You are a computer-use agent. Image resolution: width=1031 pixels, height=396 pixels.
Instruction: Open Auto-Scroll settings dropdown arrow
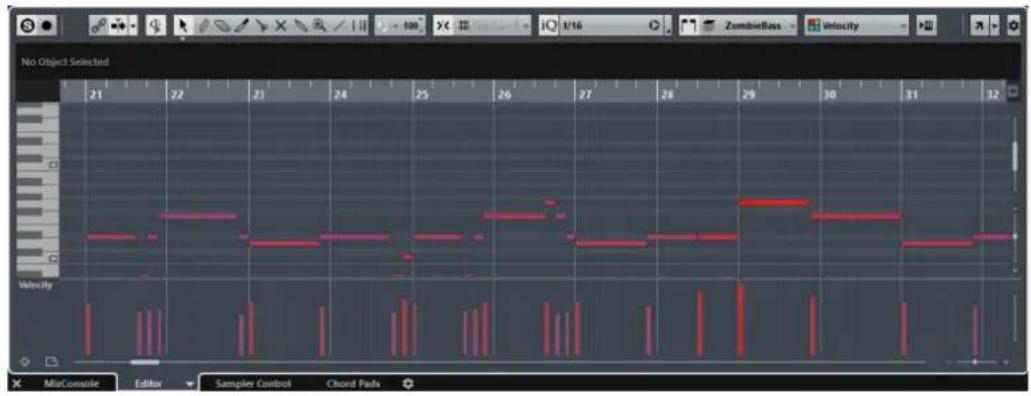(x=133, y=25)
